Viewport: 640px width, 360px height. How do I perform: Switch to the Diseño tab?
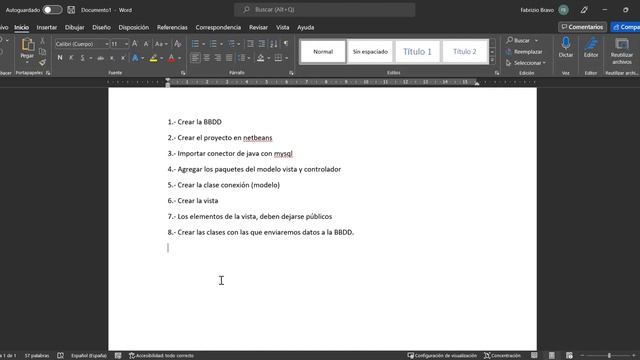101,27
